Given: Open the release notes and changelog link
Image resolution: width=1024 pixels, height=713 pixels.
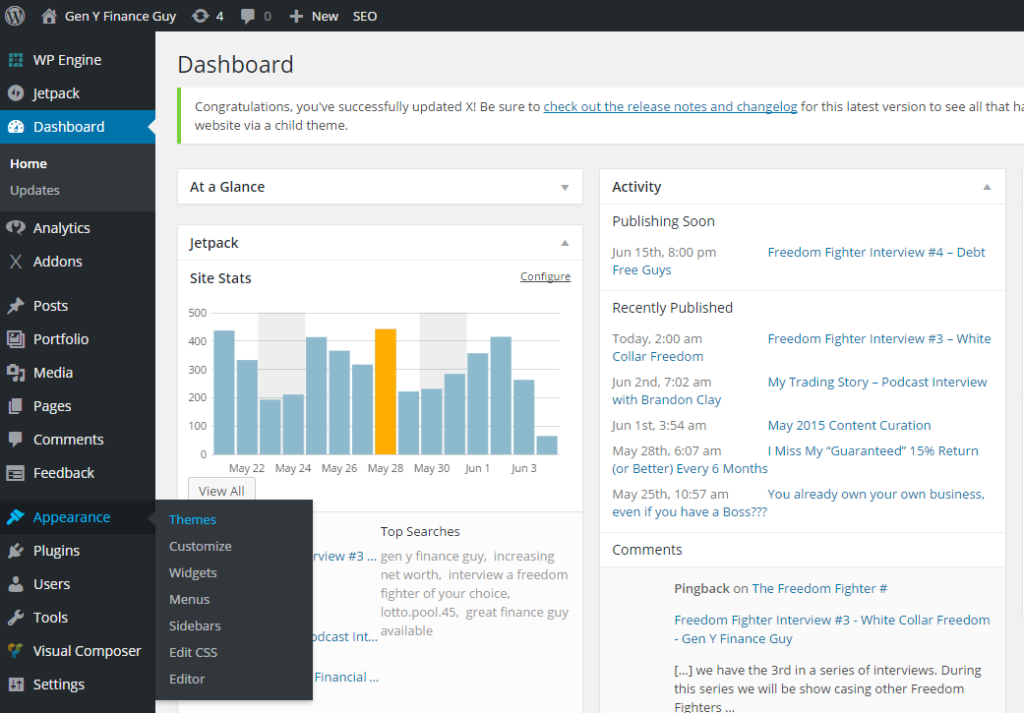Looking at the screenshot, I should pos(670,106).
